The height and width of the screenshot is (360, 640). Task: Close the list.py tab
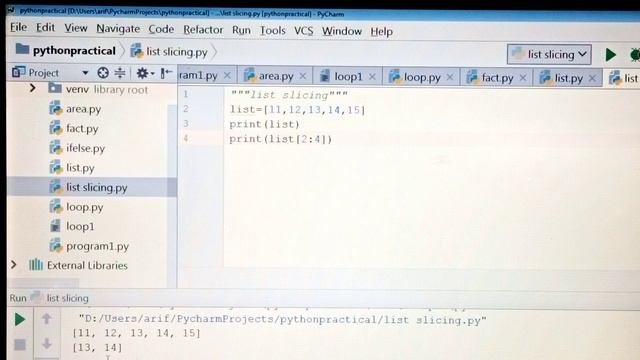[592, 78]
